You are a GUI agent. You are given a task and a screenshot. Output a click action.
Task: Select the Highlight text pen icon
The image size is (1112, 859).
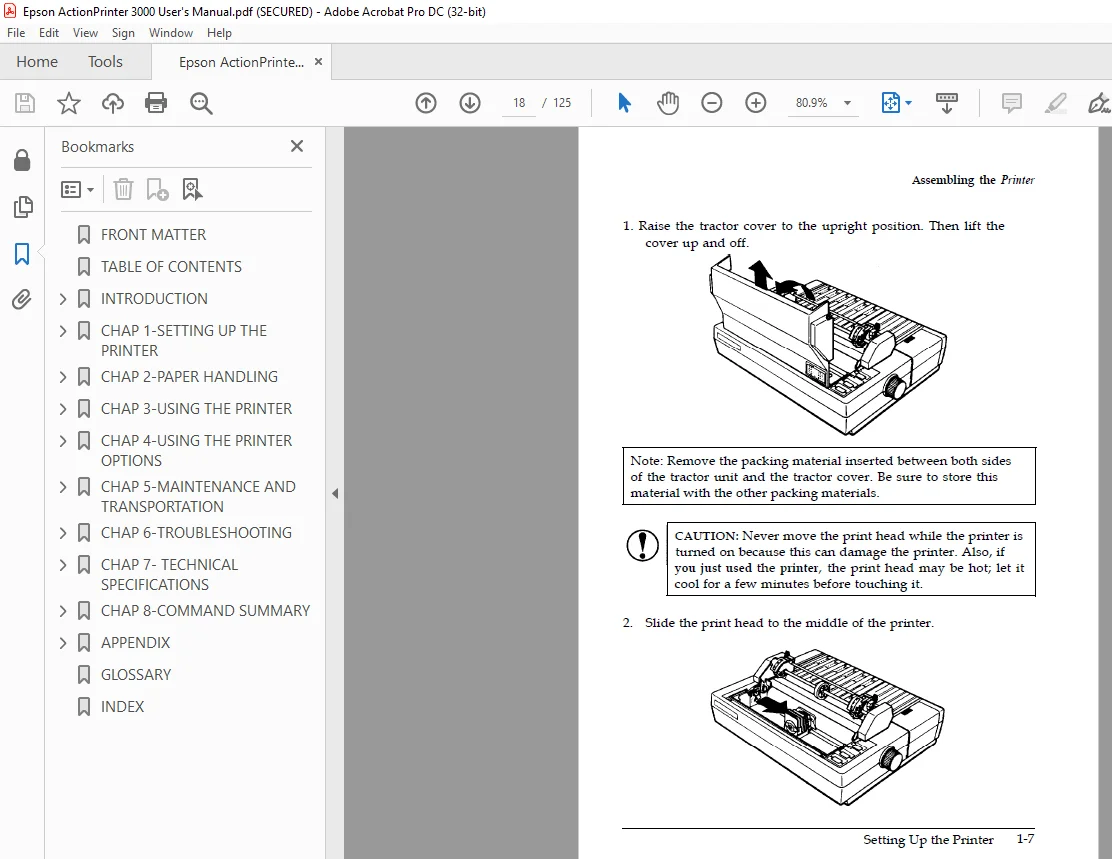[x=1055, y=103]
